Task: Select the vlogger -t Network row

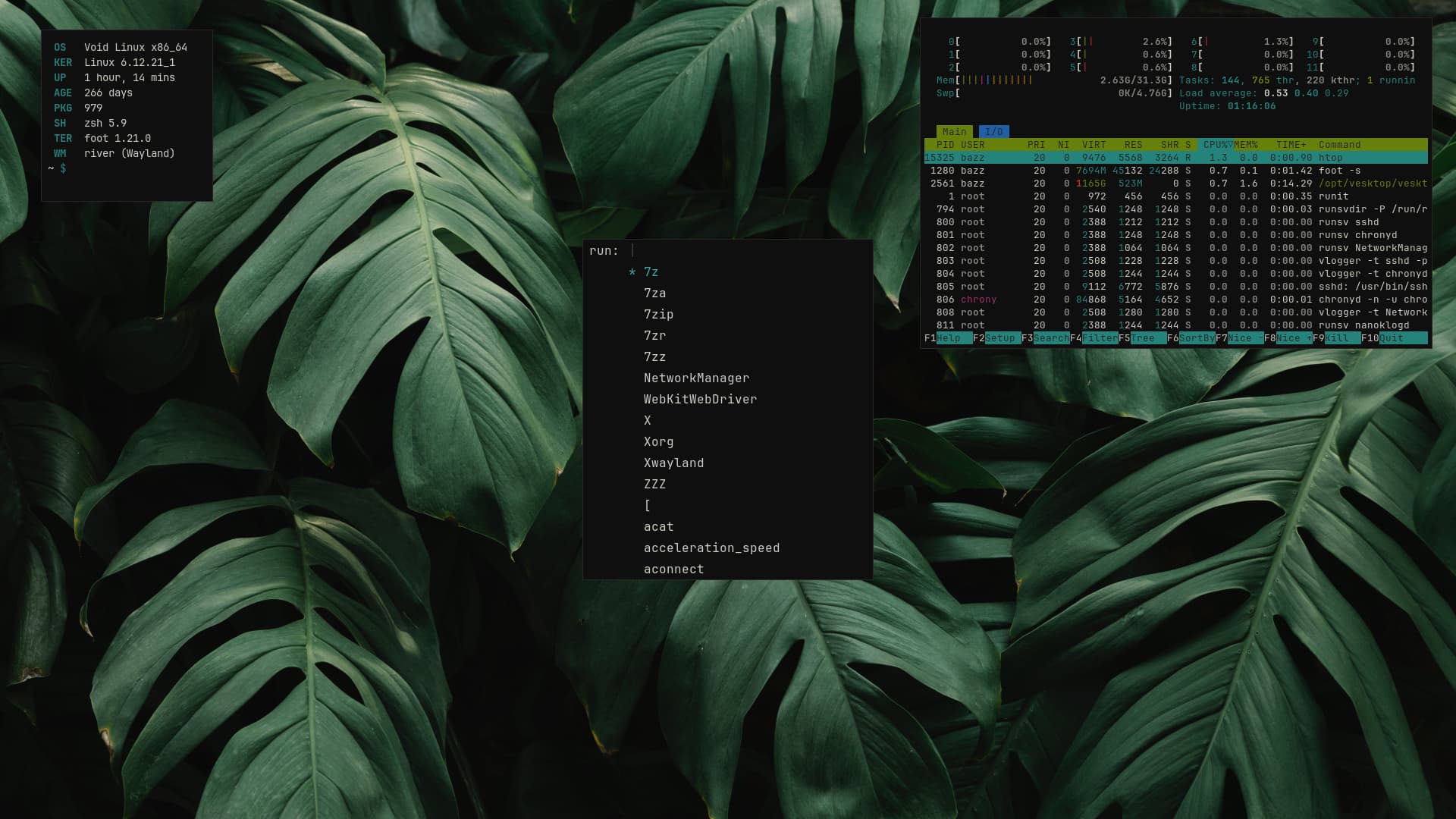Action: (1175, 312)
